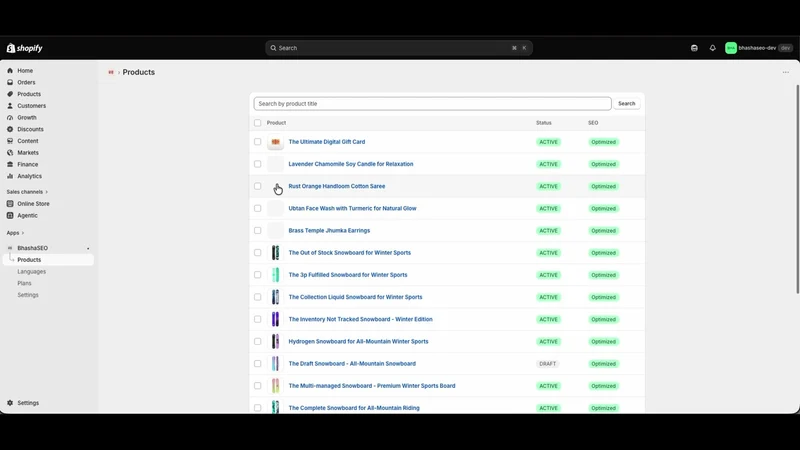Click the Content icon in sidebar
800x450 pixels.
[10, 141]
